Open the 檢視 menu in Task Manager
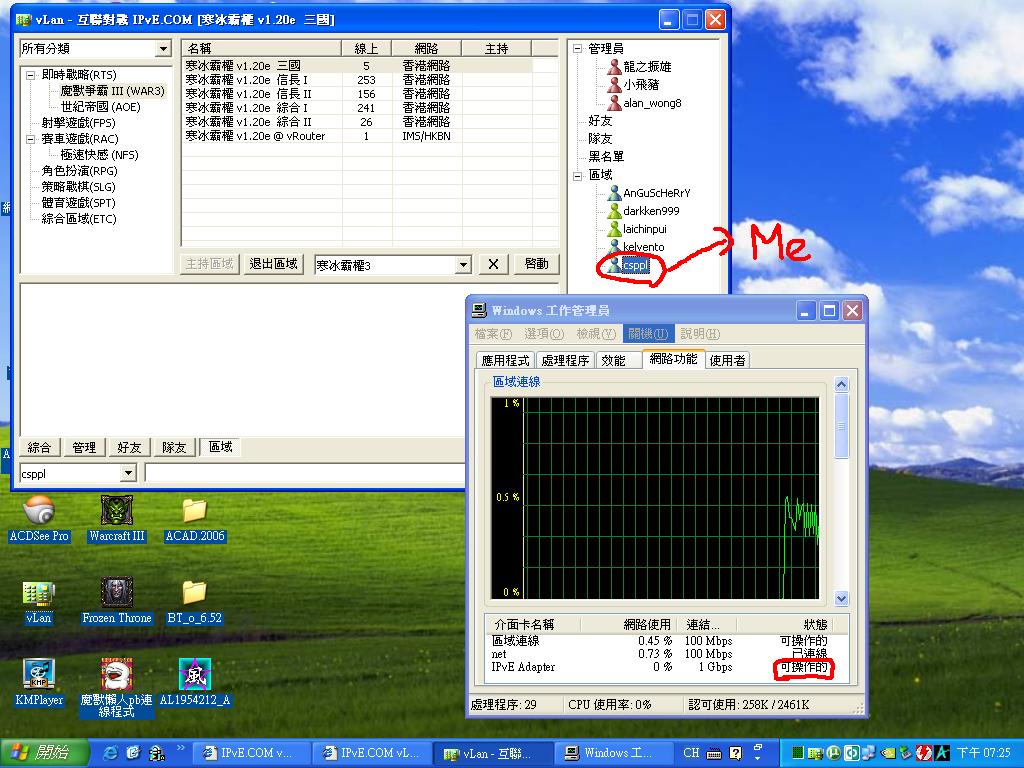This screenshot has height=768, width=1024. coord(595,333)
